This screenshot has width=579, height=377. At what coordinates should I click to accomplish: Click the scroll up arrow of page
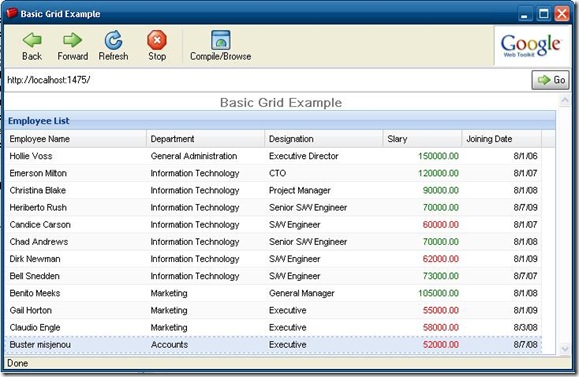pos(565,100)
